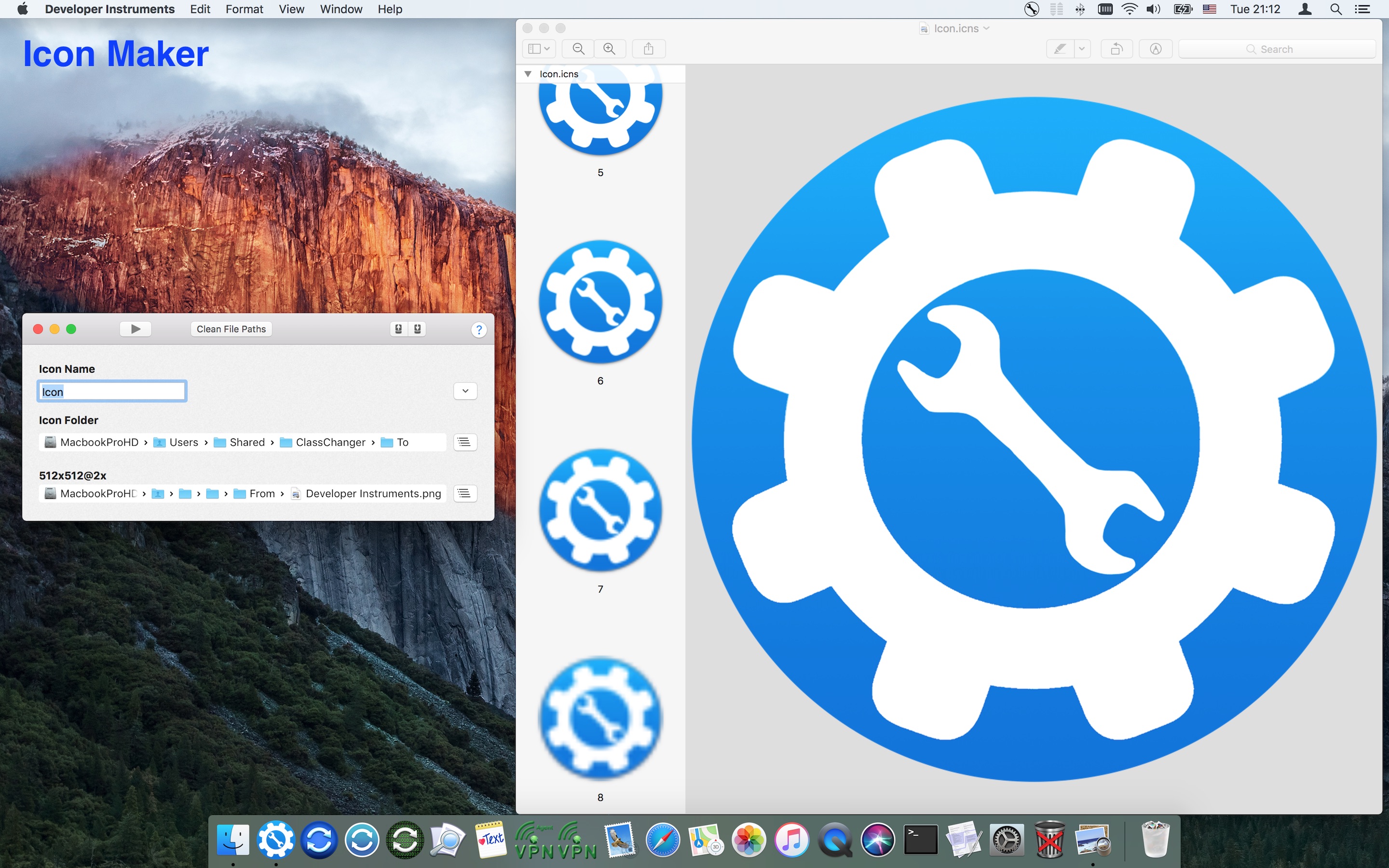Open Developer Instruments gear icon in Dock
This screenshot has height=868, width=1389.
click(x=276, y=840)
